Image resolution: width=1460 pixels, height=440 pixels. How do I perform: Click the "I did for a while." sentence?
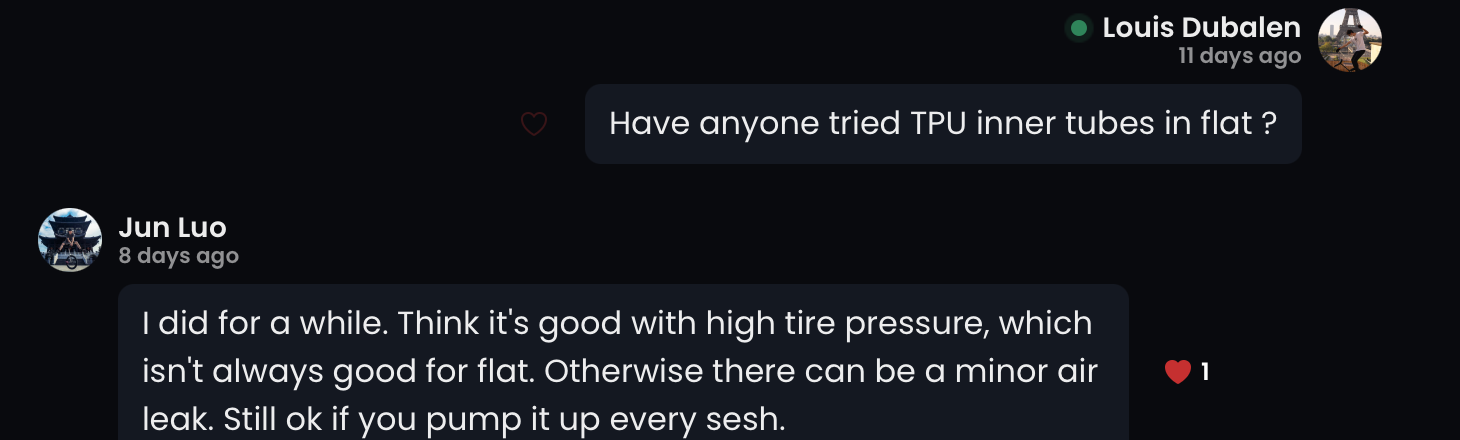tap(265, 324)
